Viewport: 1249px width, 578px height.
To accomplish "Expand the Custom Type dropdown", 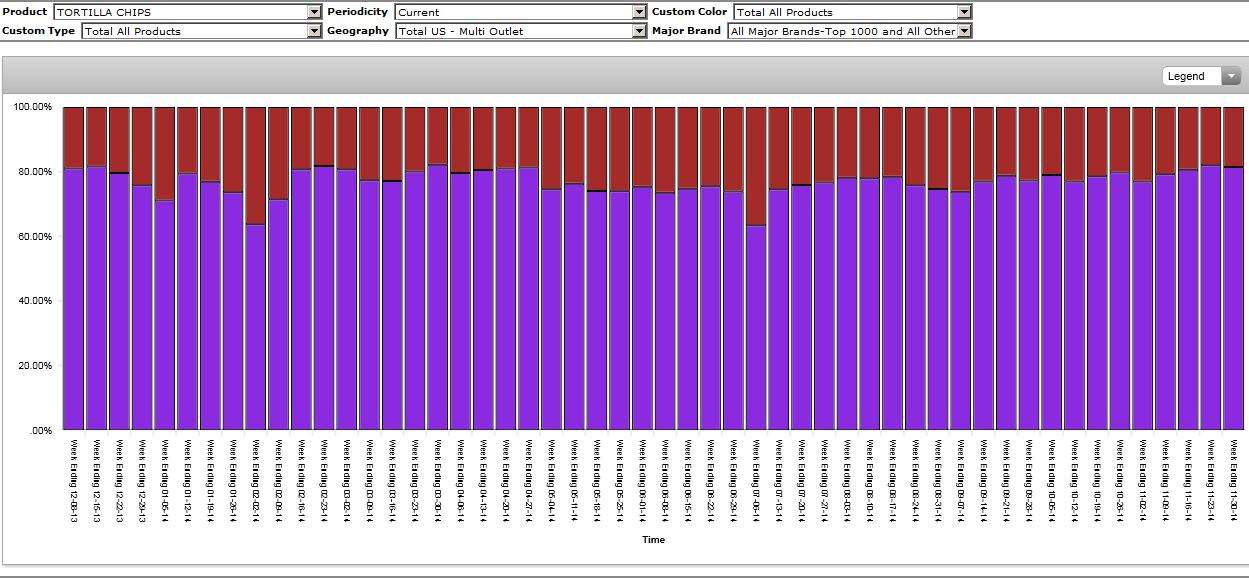I will pos(200,31).
